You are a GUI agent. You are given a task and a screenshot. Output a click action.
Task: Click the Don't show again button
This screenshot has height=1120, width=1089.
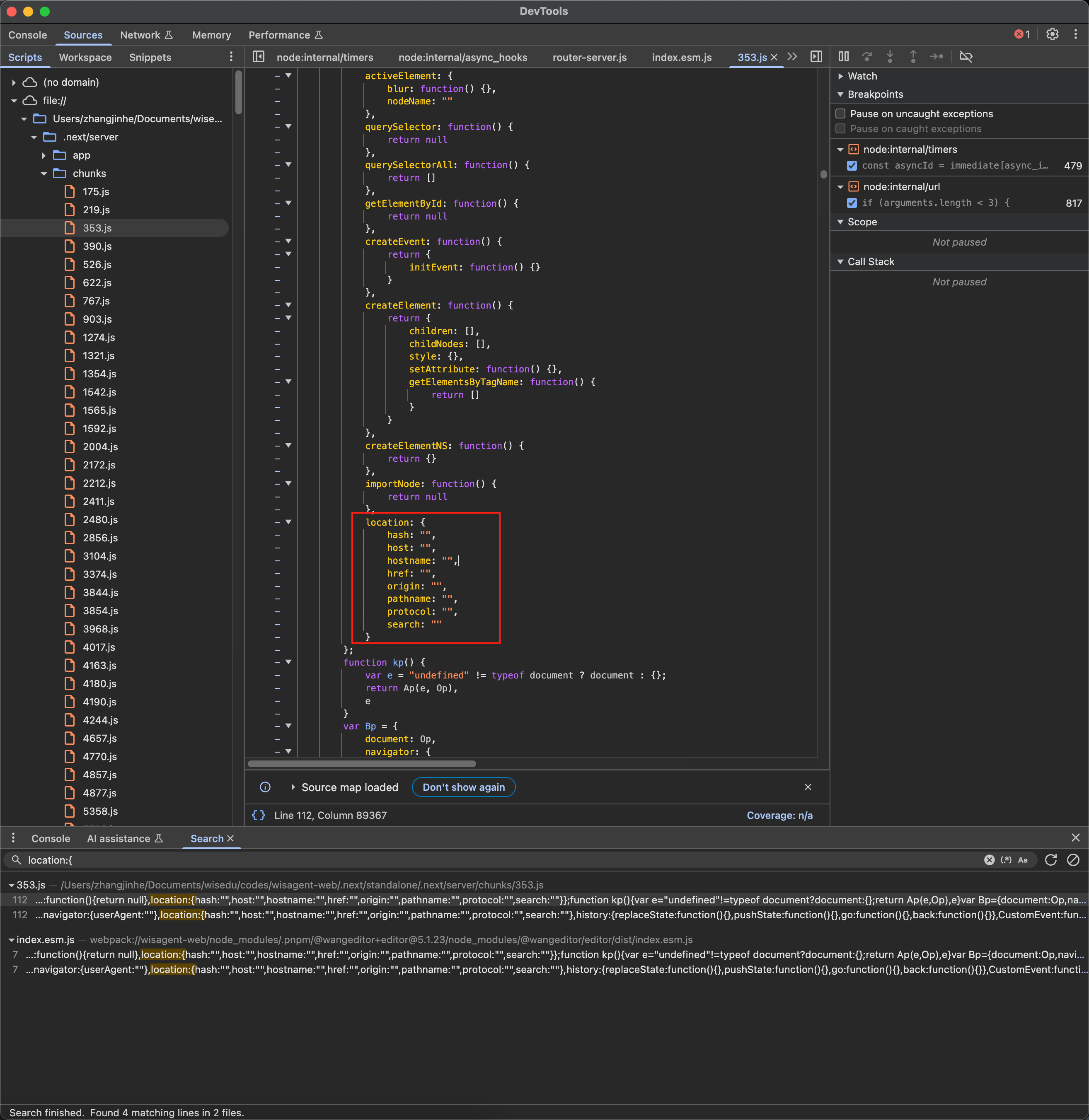pos(463,787)
